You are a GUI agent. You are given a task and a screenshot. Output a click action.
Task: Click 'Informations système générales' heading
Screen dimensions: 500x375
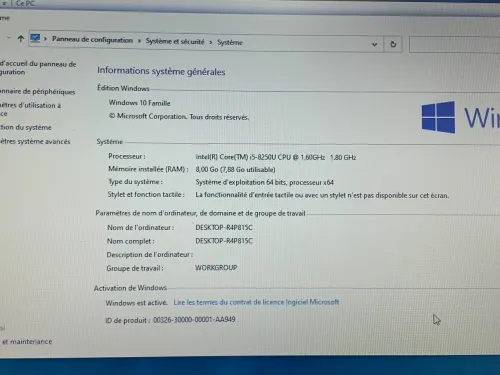[161, 71]
